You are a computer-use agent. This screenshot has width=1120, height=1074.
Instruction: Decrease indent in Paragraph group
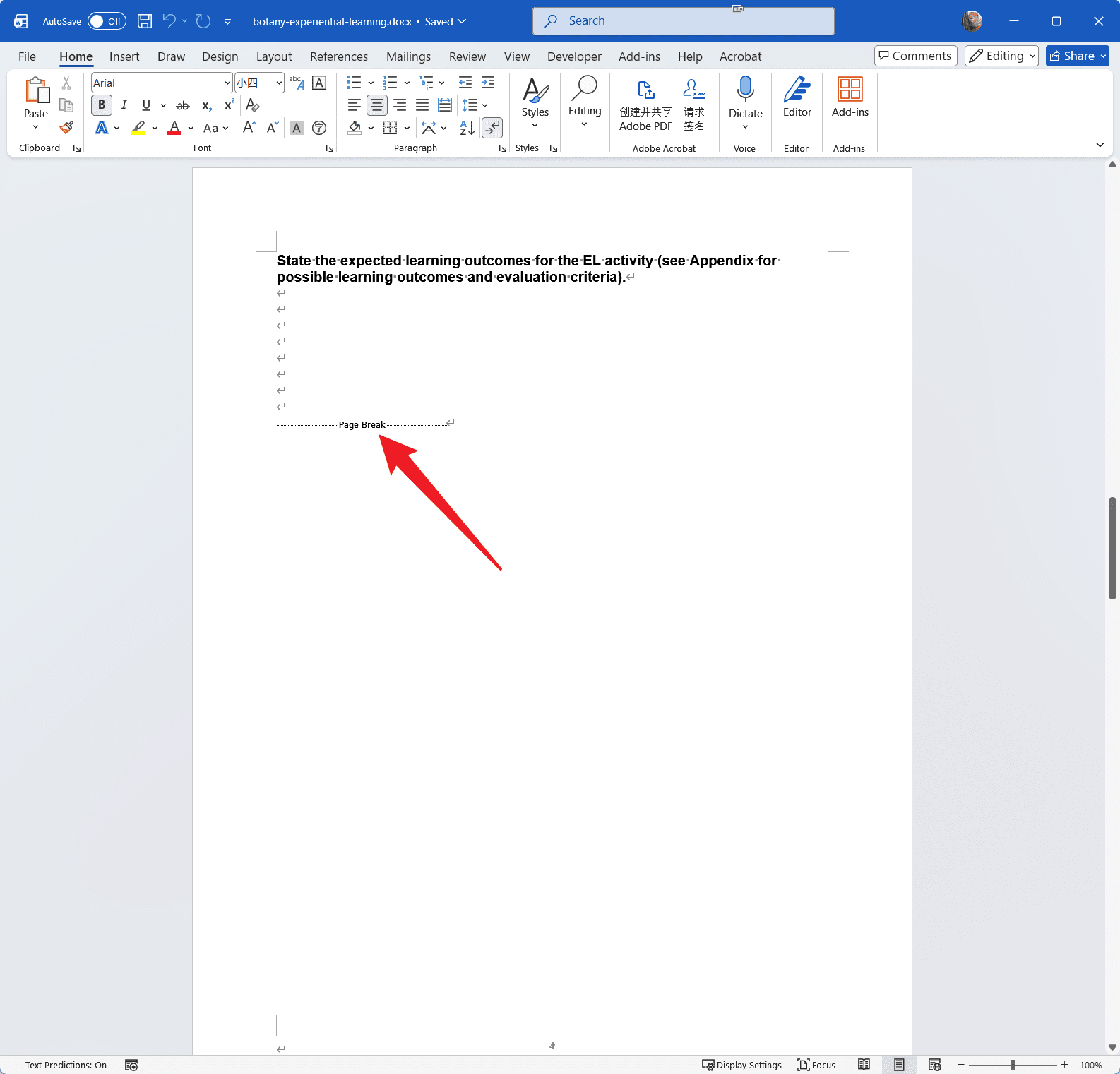[x=465, y=83]
